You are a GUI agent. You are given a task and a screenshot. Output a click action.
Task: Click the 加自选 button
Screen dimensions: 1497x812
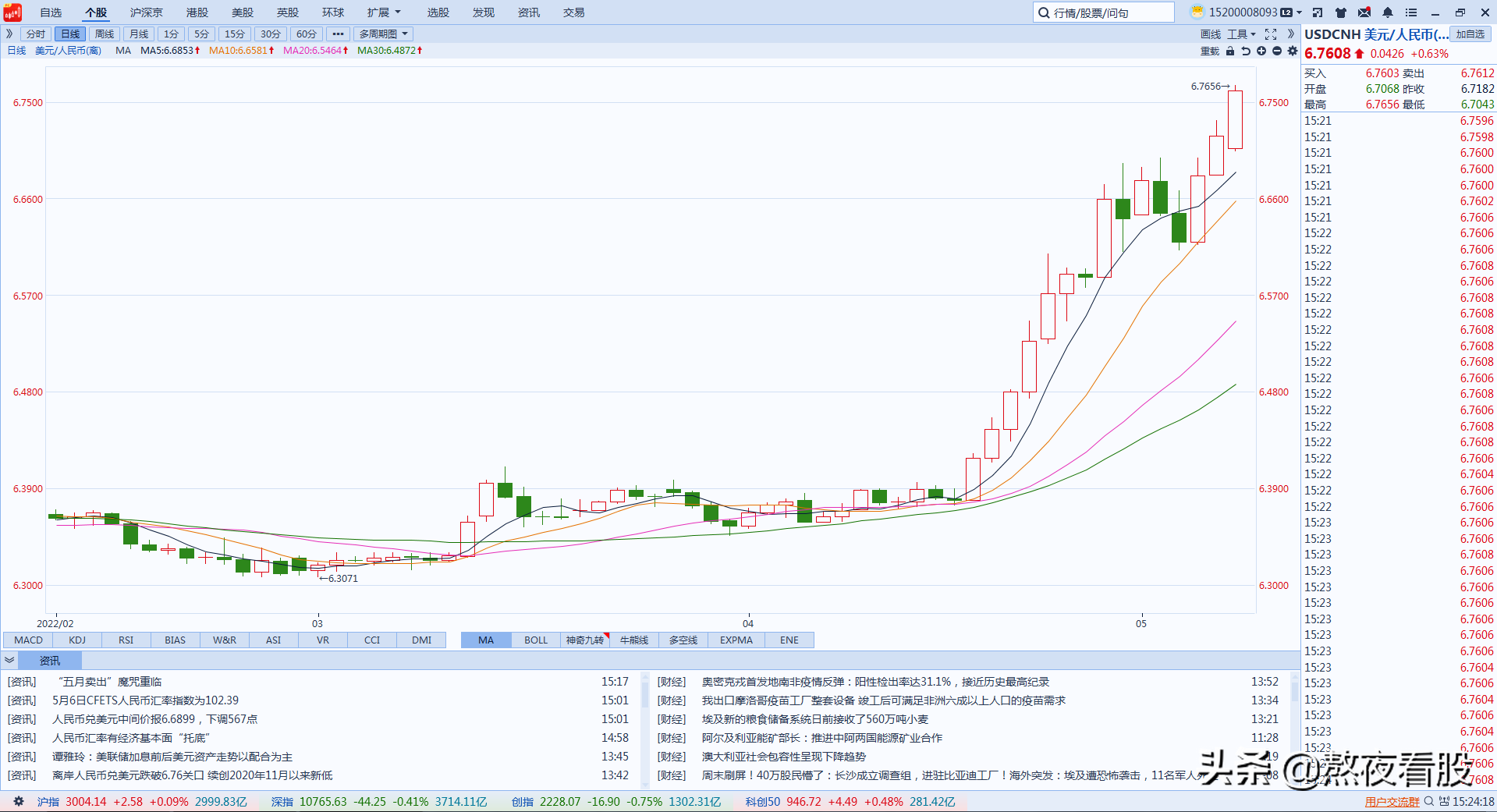pos(1470,34)
